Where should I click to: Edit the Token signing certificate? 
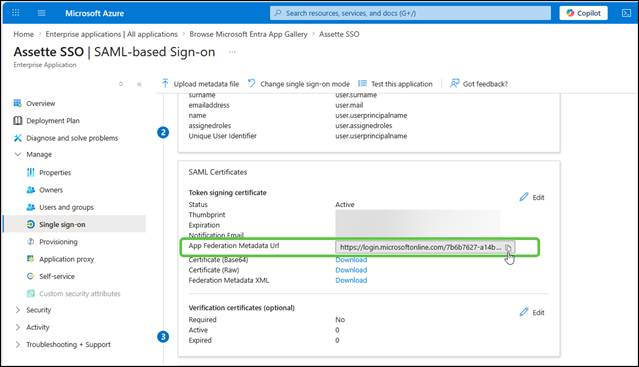532,197
